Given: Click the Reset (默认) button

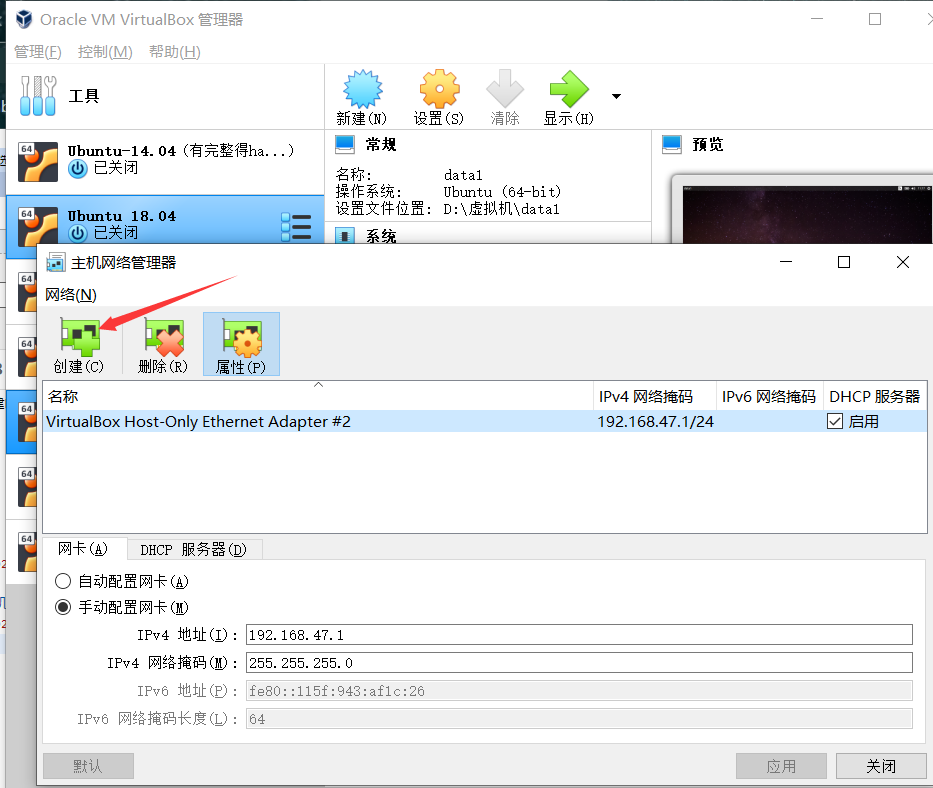Looking at the screenshot, I should 88,766.
